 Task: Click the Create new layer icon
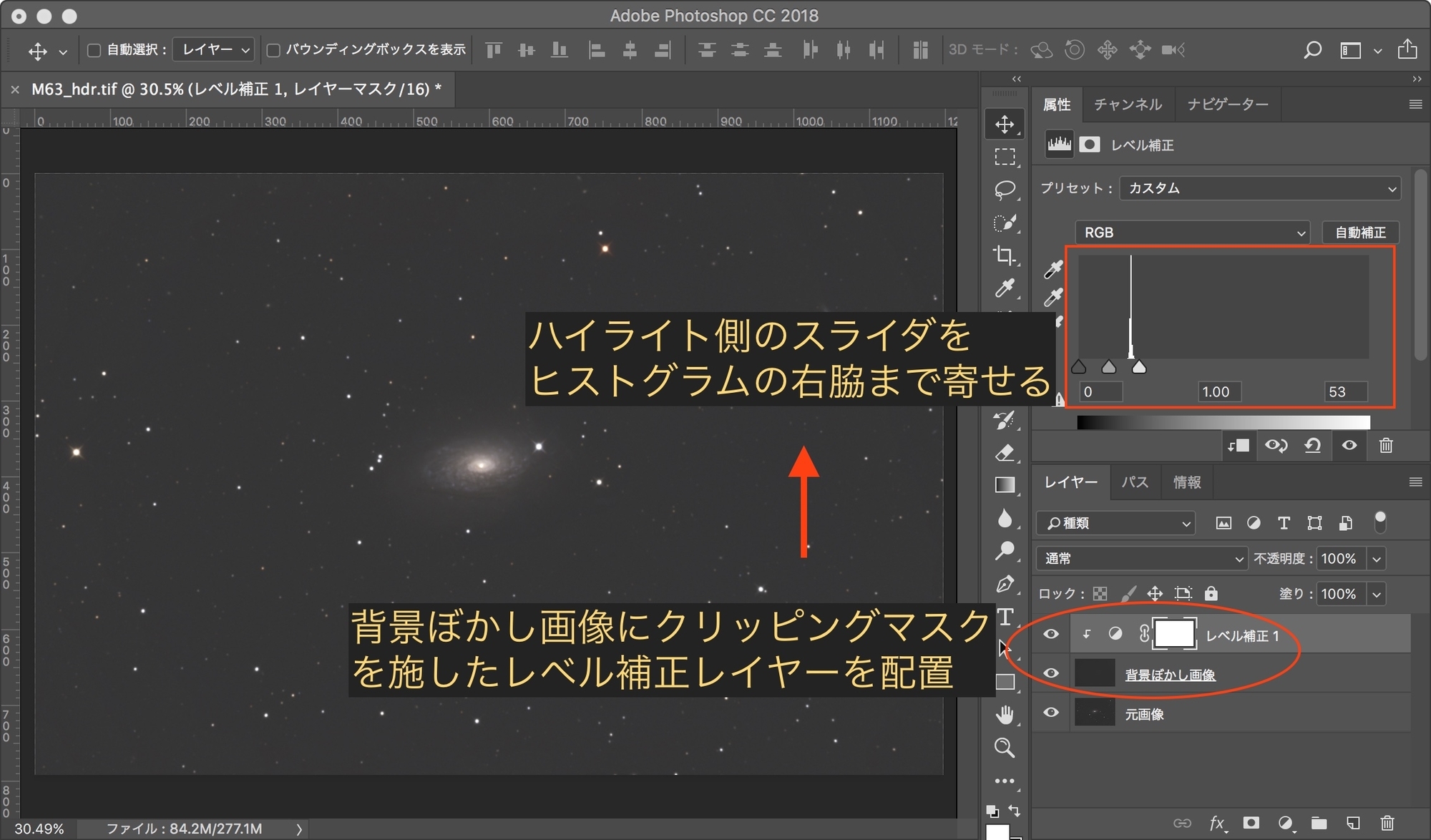(1352, 823)
